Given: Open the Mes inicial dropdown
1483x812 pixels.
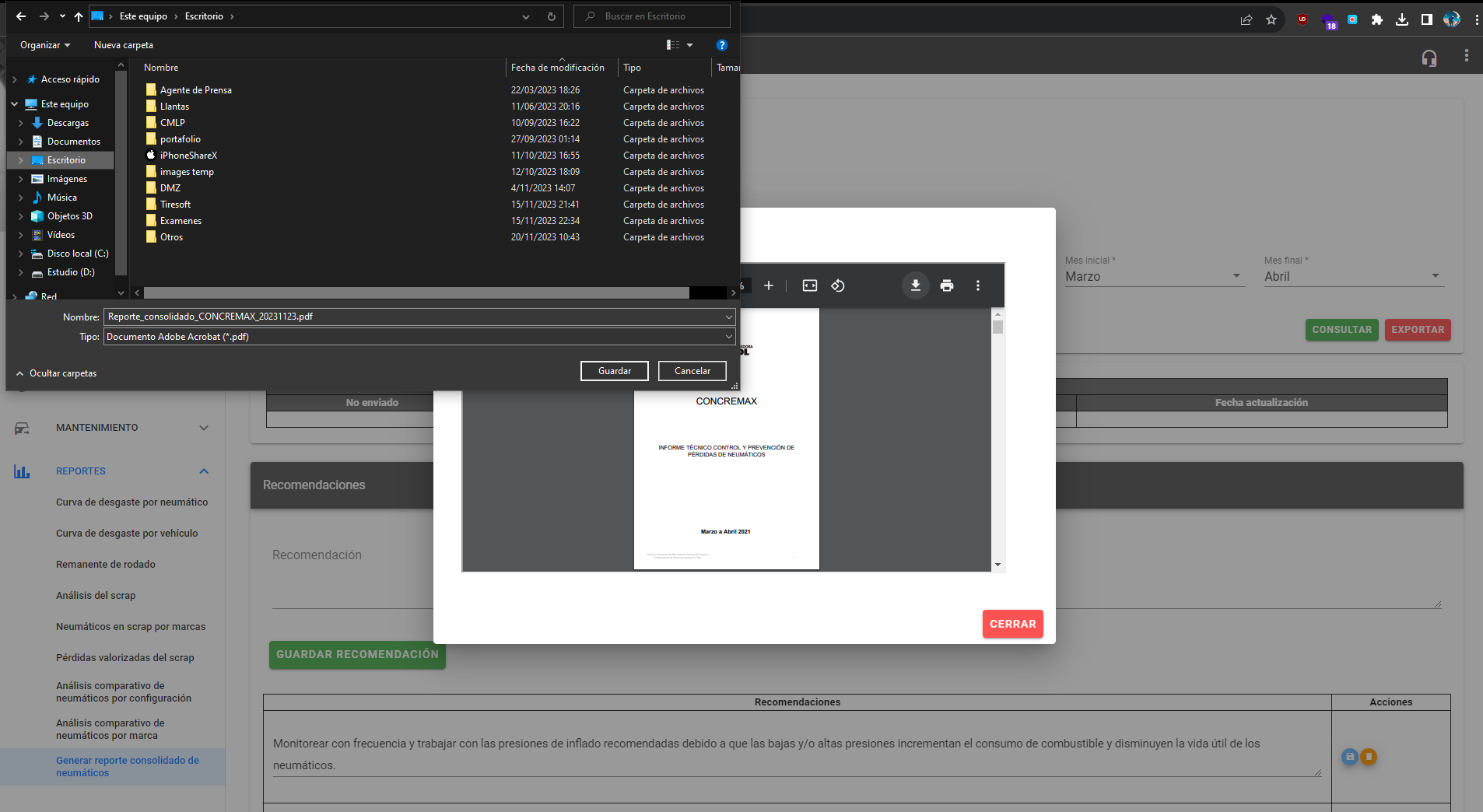Looking at the screenshot, I should tap(1153, 276).
